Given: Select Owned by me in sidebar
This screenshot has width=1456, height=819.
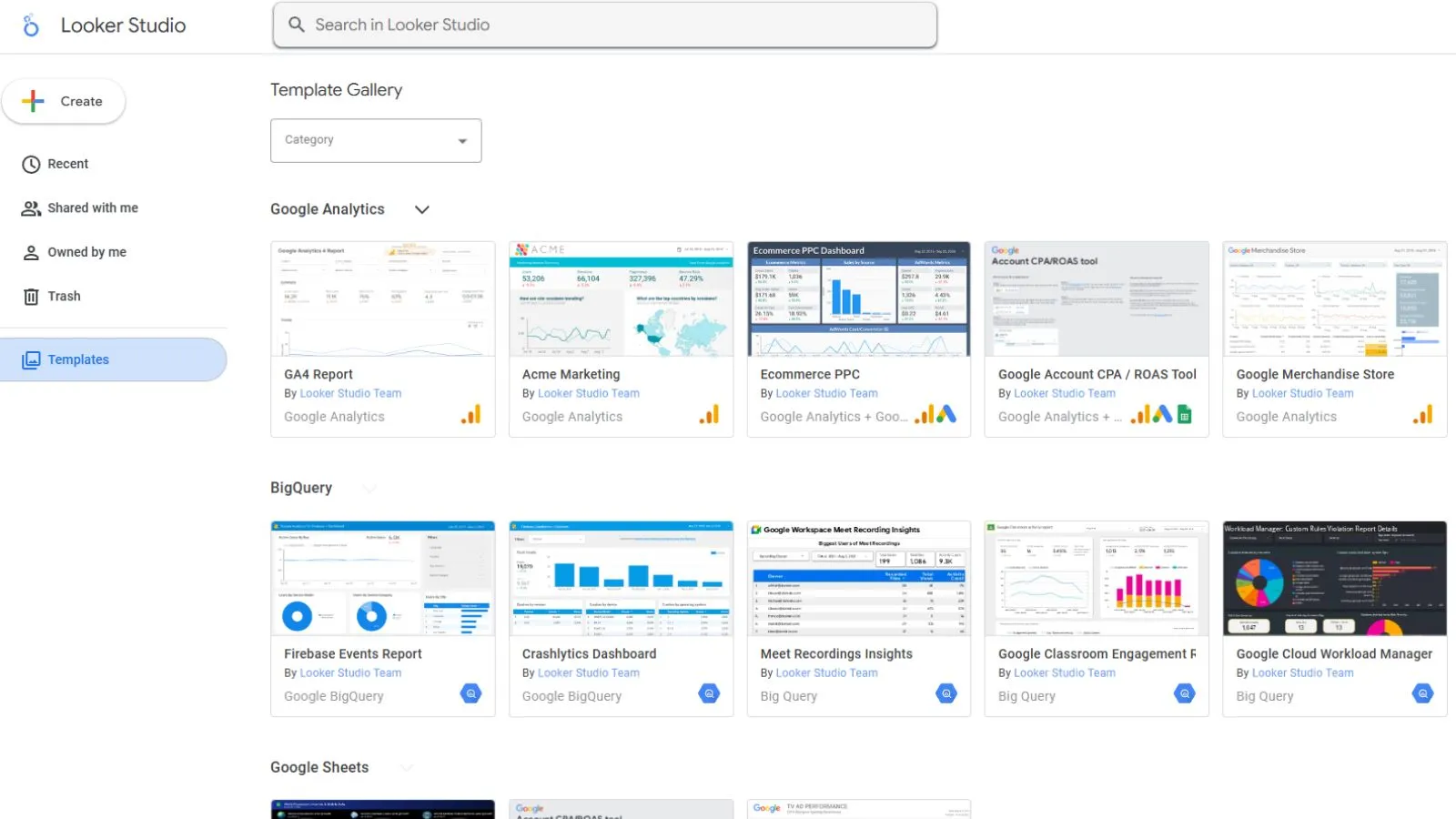Looking at the screenshot, I should [86, 252].
